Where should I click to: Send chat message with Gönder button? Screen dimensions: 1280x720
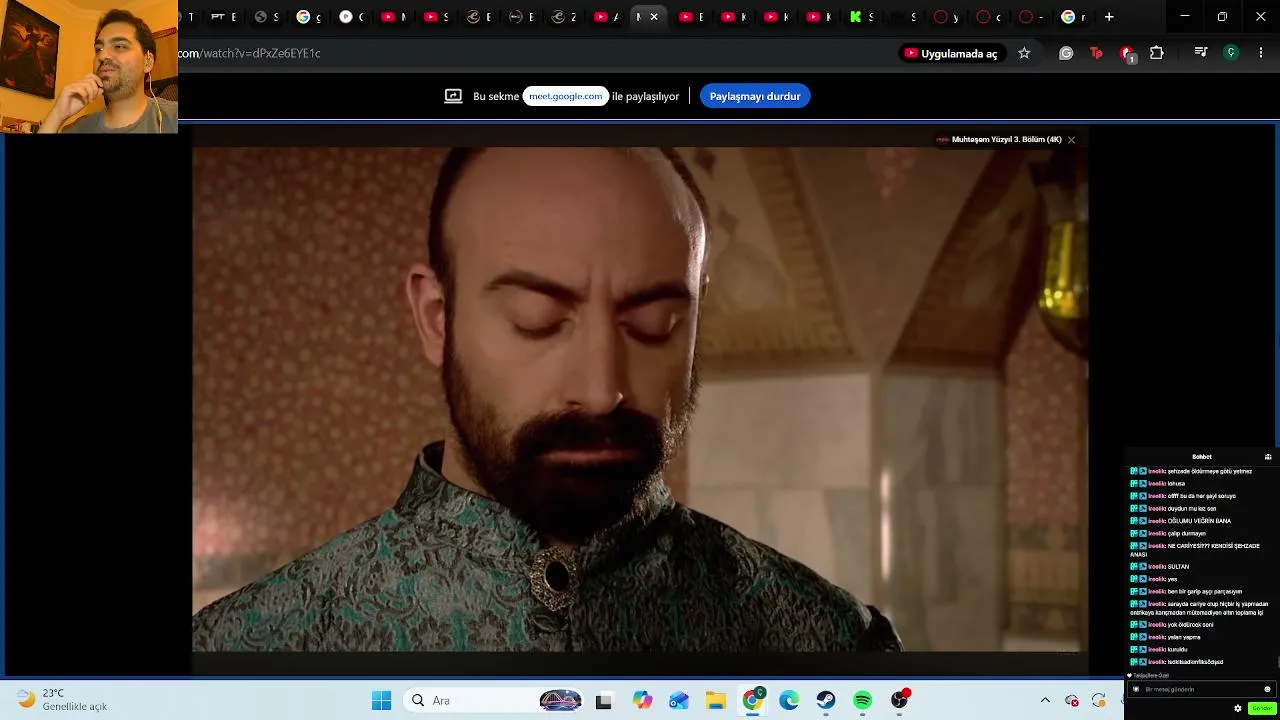pos(1262,708)
